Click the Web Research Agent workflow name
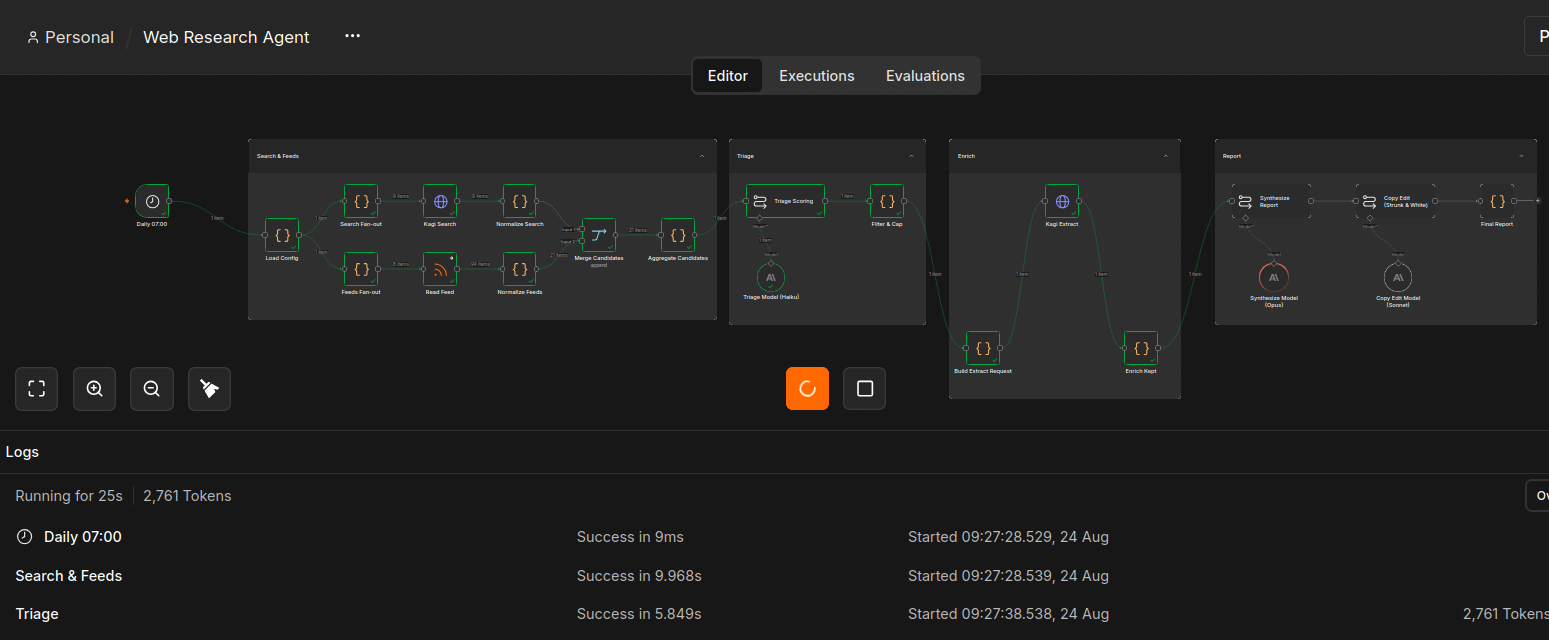The height and width of the screenshot is (640, 1549). click(x=226, y=37)
